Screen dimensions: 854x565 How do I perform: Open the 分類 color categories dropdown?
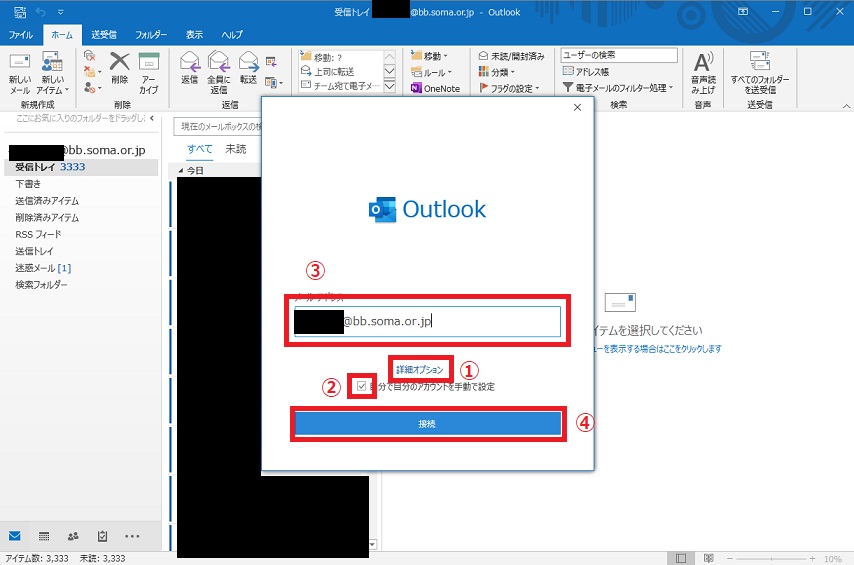(496, 71)
